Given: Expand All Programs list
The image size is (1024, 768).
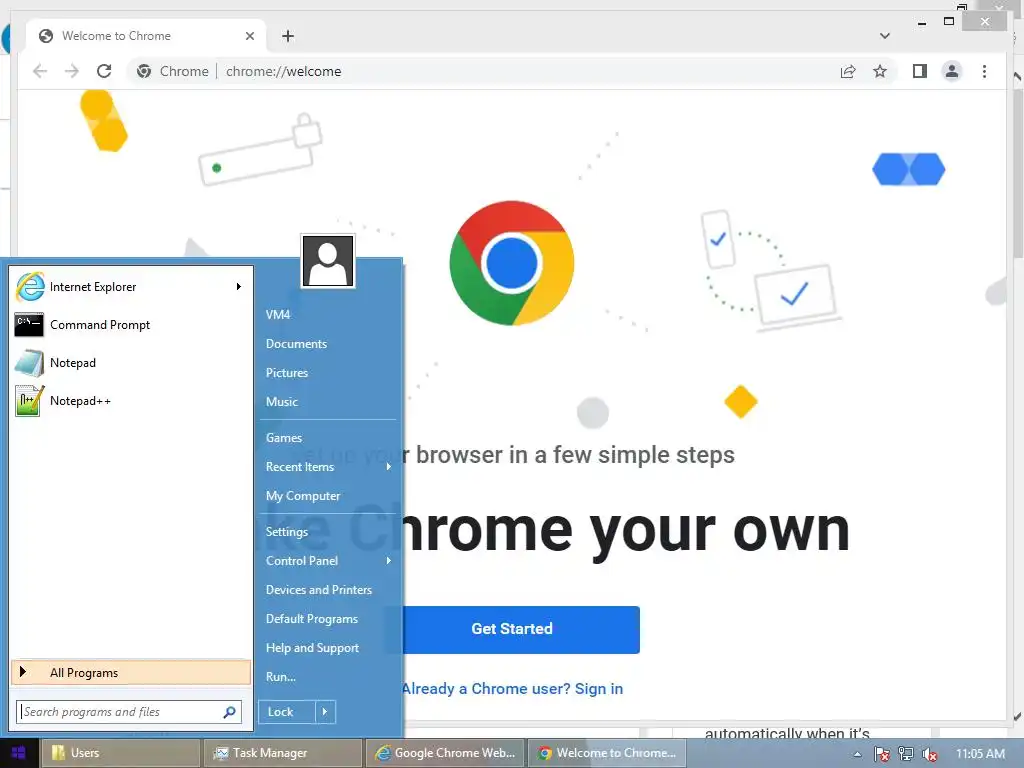Looking at the screenshot, I should 131,673.
